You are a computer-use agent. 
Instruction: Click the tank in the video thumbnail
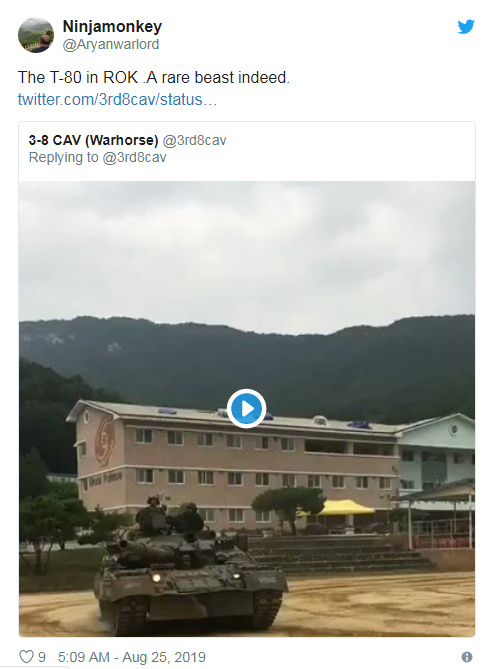pos(191,567)
